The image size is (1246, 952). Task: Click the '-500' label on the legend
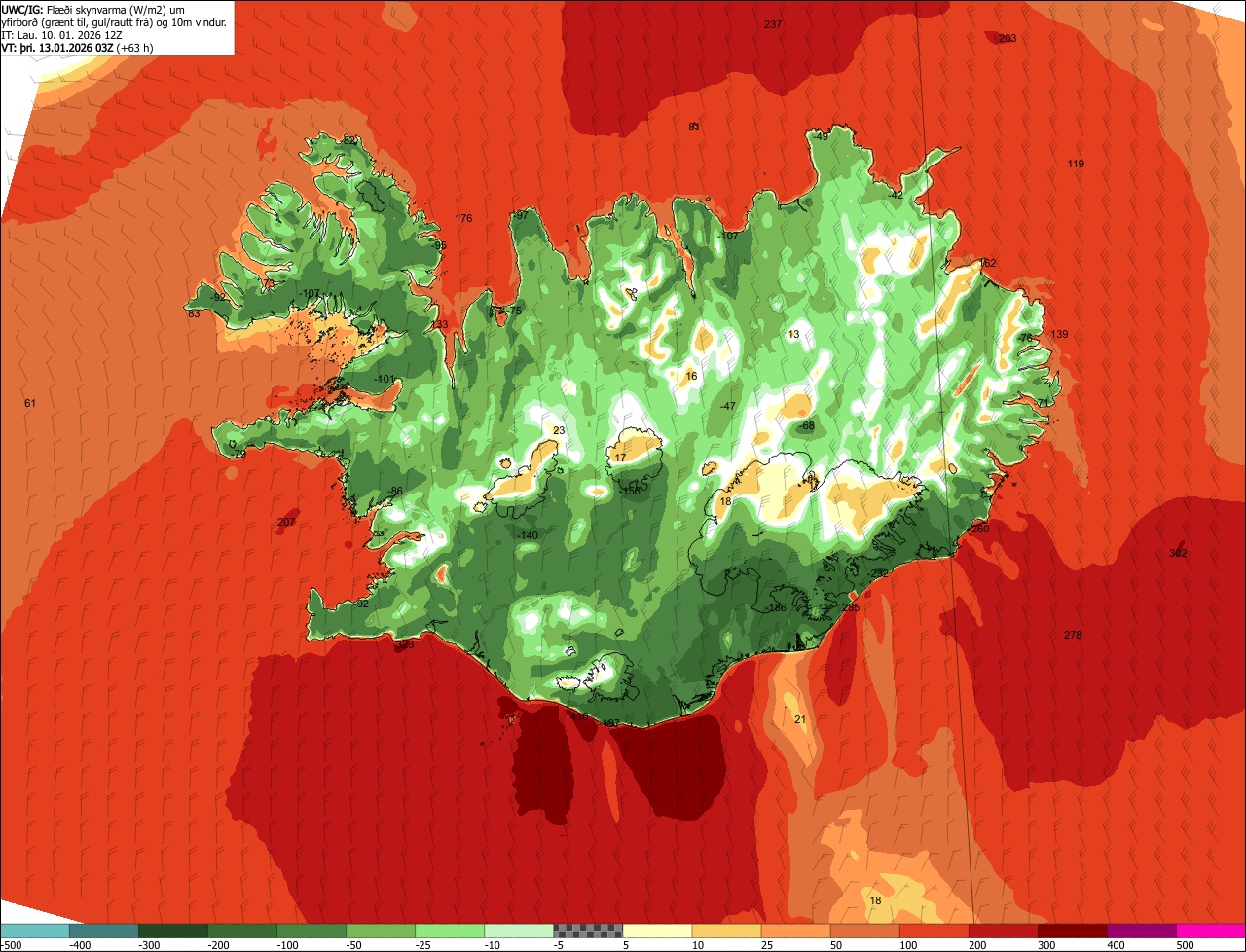pyautogui.click(x=12, y=944)
